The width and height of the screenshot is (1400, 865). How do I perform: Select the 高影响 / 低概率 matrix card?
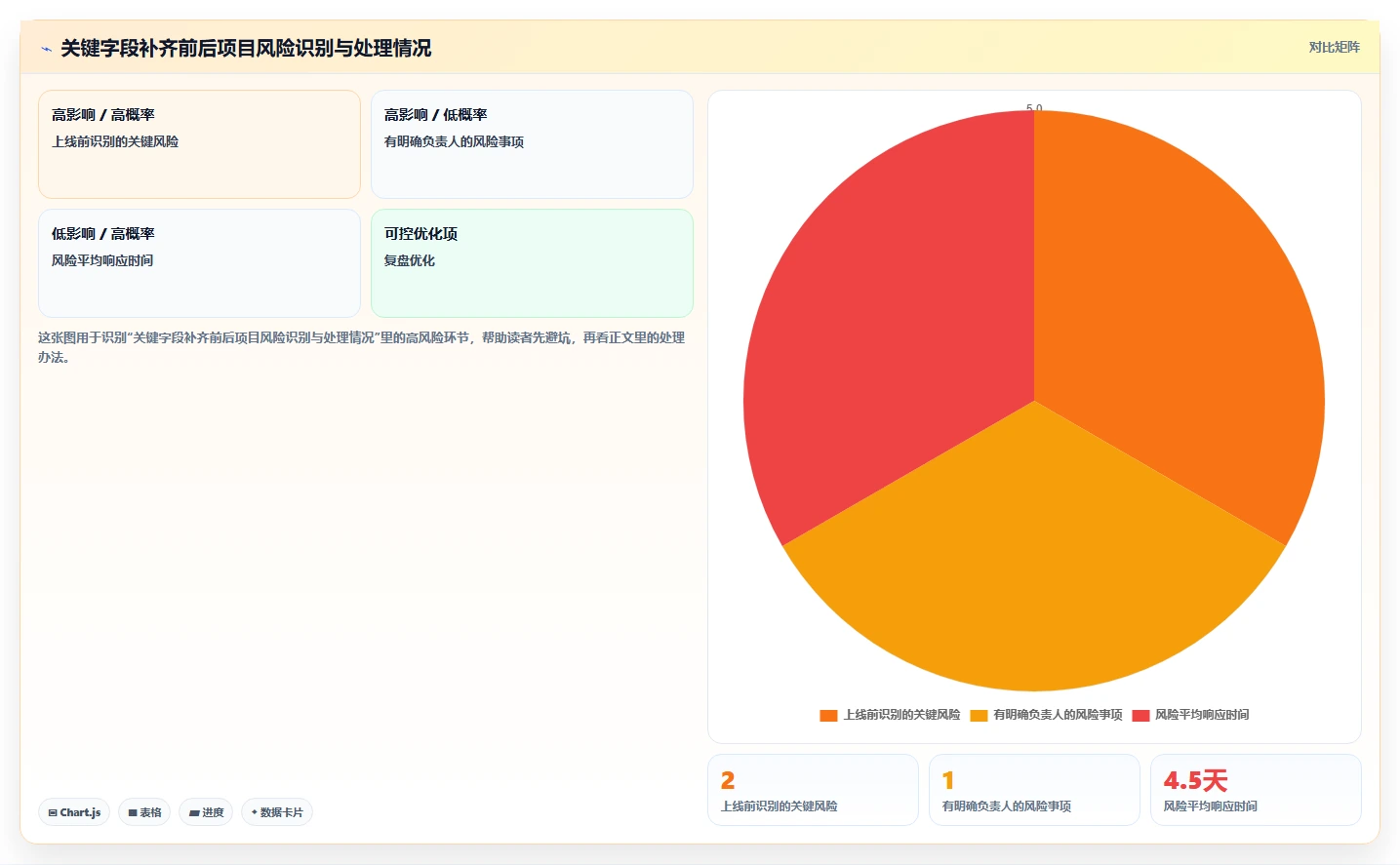point(532,144)
